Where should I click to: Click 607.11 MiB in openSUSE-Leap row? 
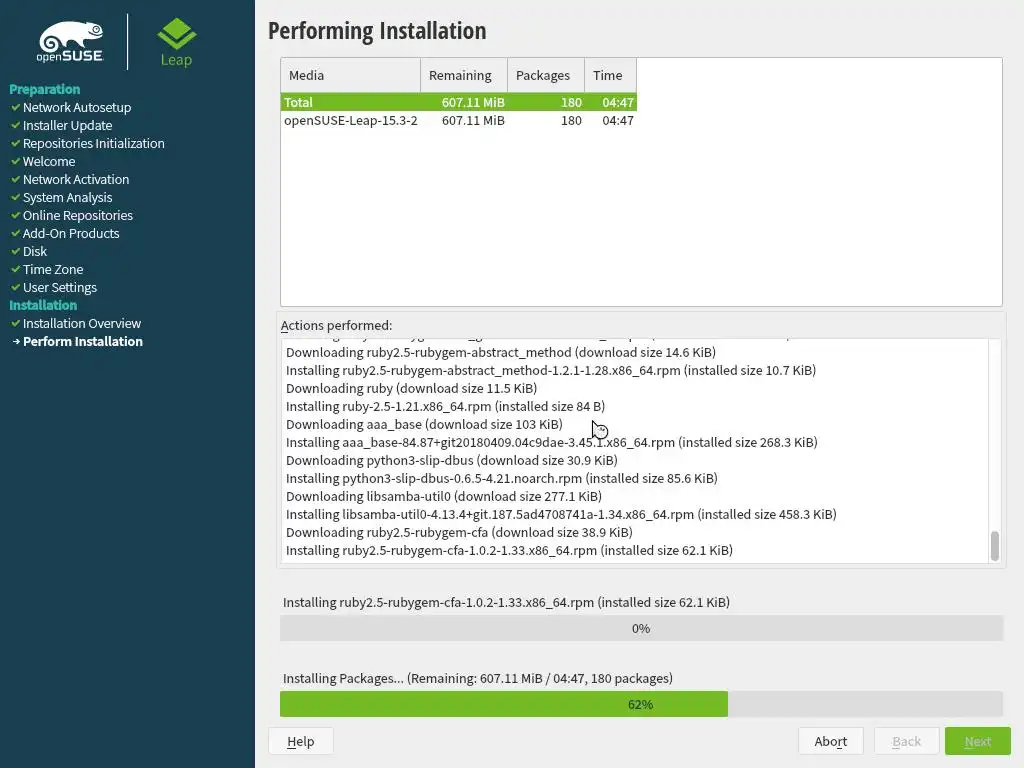click(473, 120)
